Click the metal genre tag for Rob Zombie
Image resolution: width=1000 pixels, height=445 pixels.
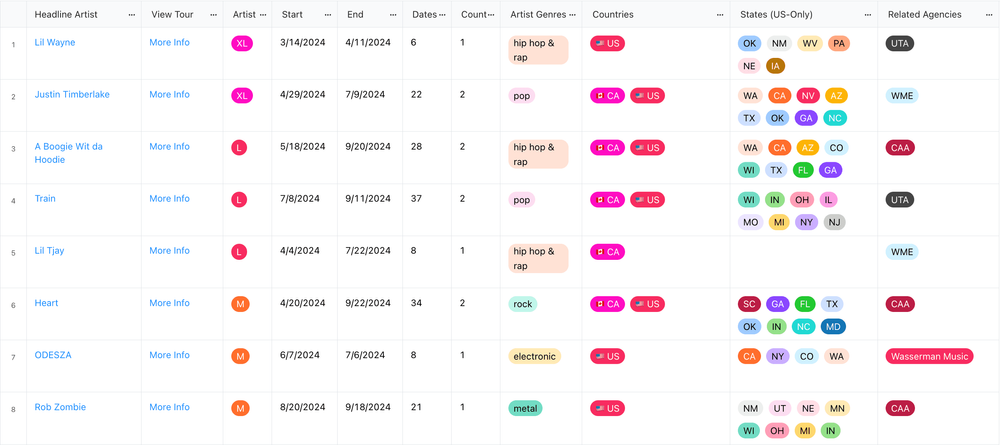click(526, 408)
